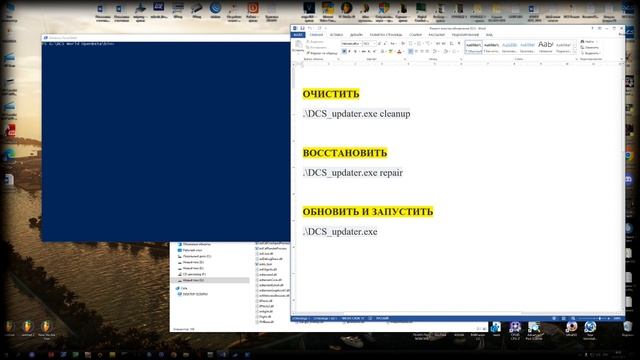Switch to the ВСТАВКА ribbon tab
The height and width of the screenshot is (360, 640).
(336, 35)
